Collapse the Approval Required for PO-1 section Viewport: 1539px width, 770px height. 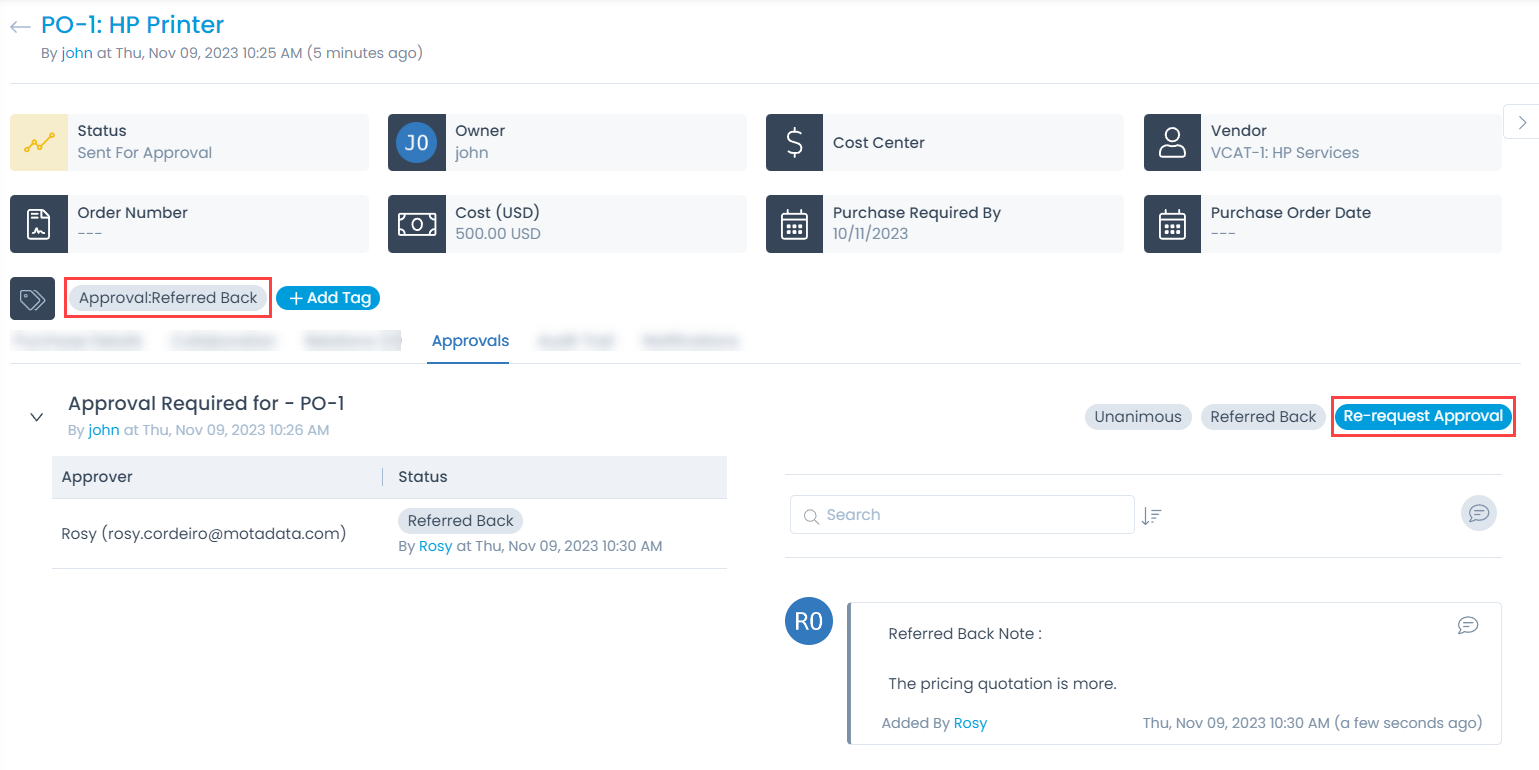pos(37,417)
